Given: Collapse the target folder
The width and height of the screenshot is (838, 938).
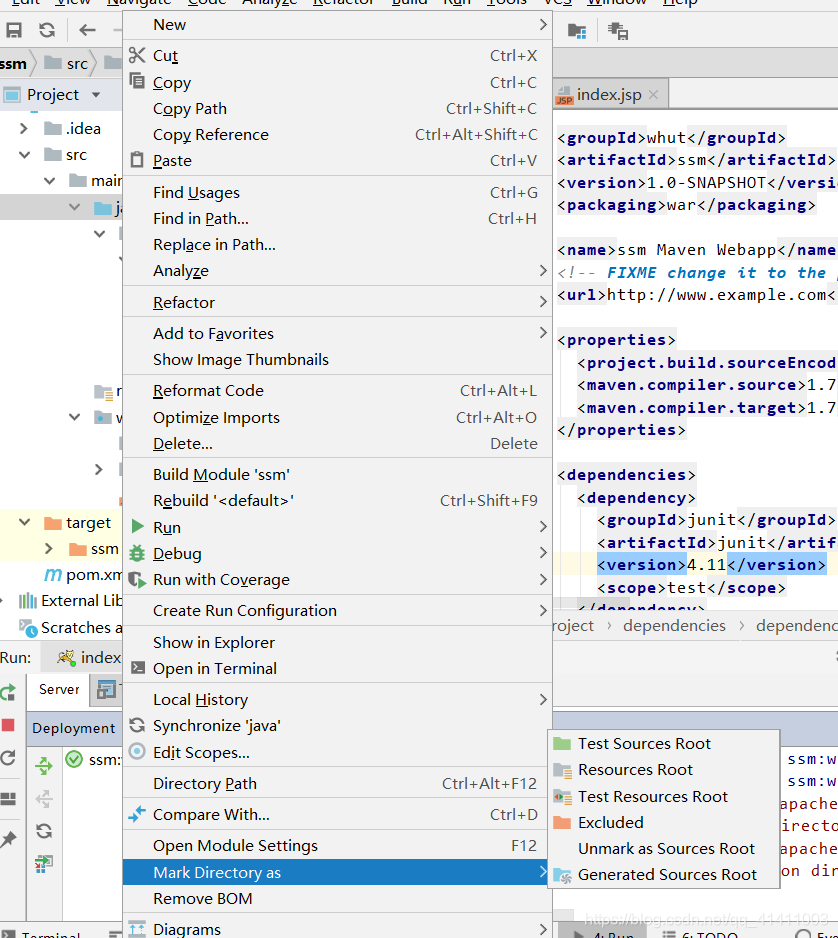Looking at the screenshot, I should tap(25, 522).
